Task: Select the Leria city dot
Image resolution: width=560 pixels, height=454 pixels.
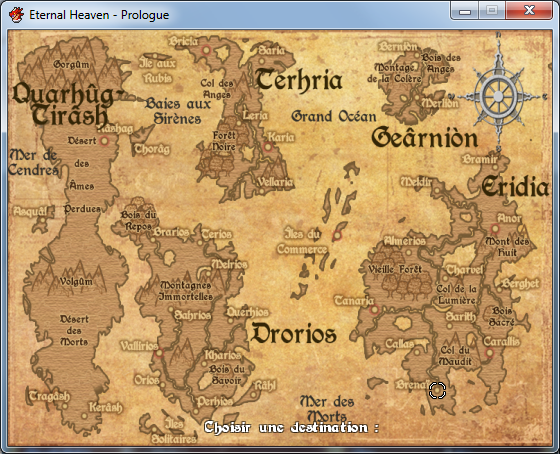Action: [239, 124]
